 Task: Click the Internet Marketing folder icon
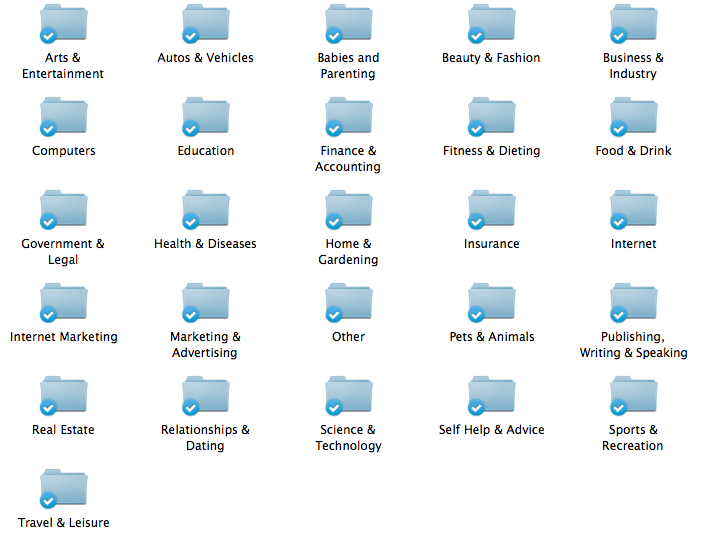coord(64,303)
